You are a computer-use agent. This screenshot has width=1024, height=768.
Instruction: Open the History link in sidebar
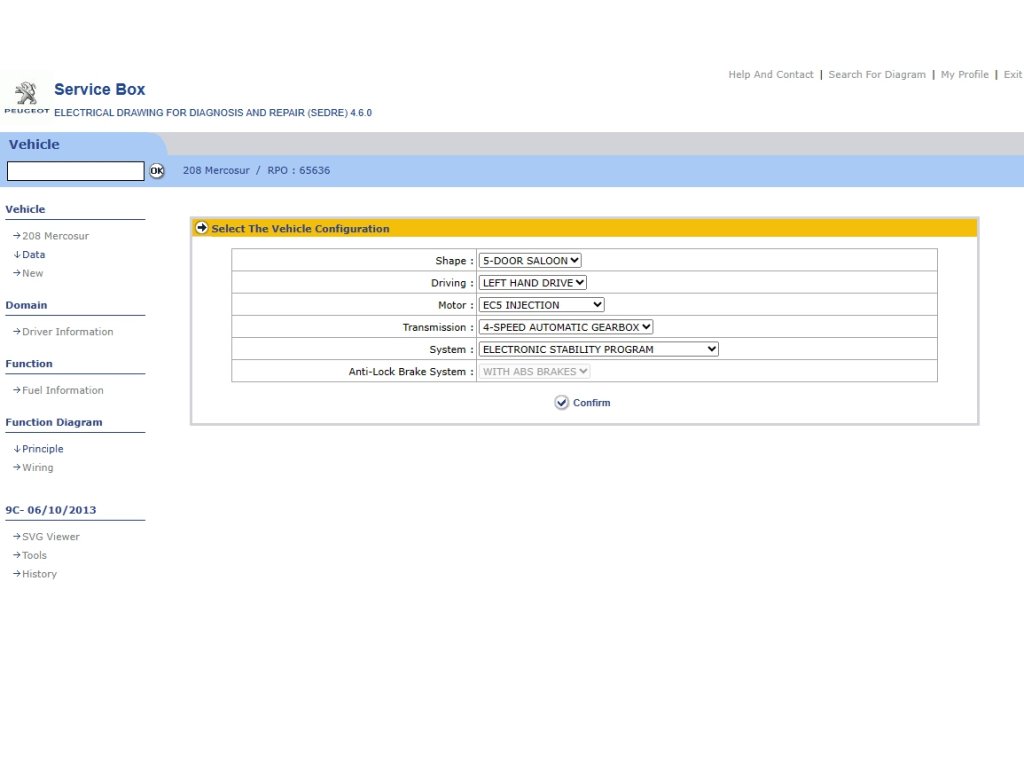pos(39,574)
